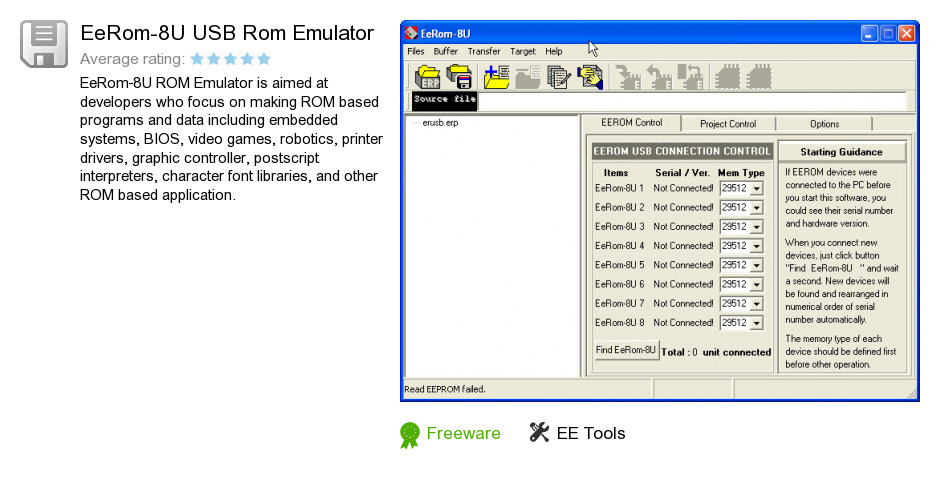Open the Files menu

tap(415, 52)
